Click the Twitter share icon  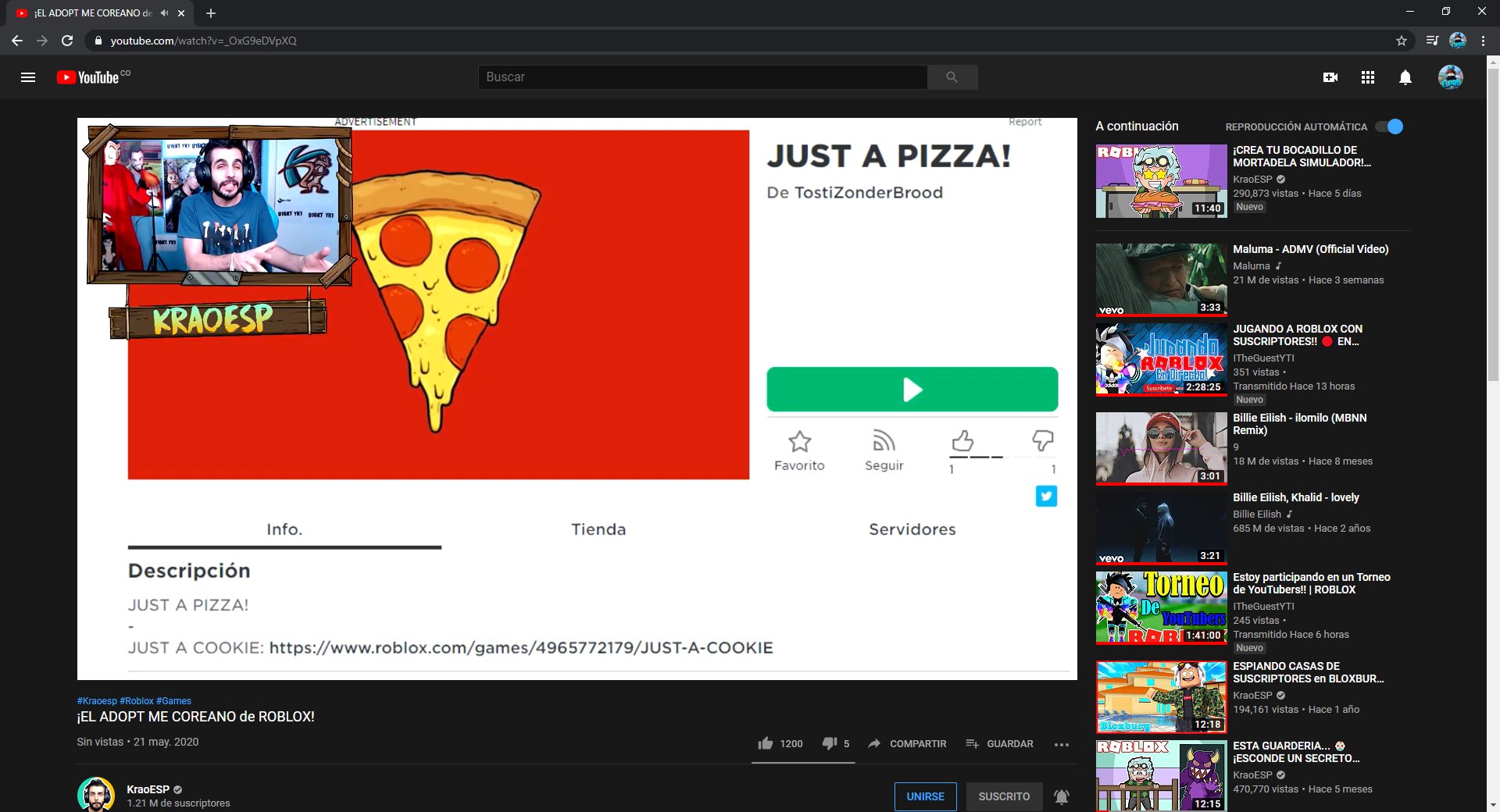[1046, 496]
